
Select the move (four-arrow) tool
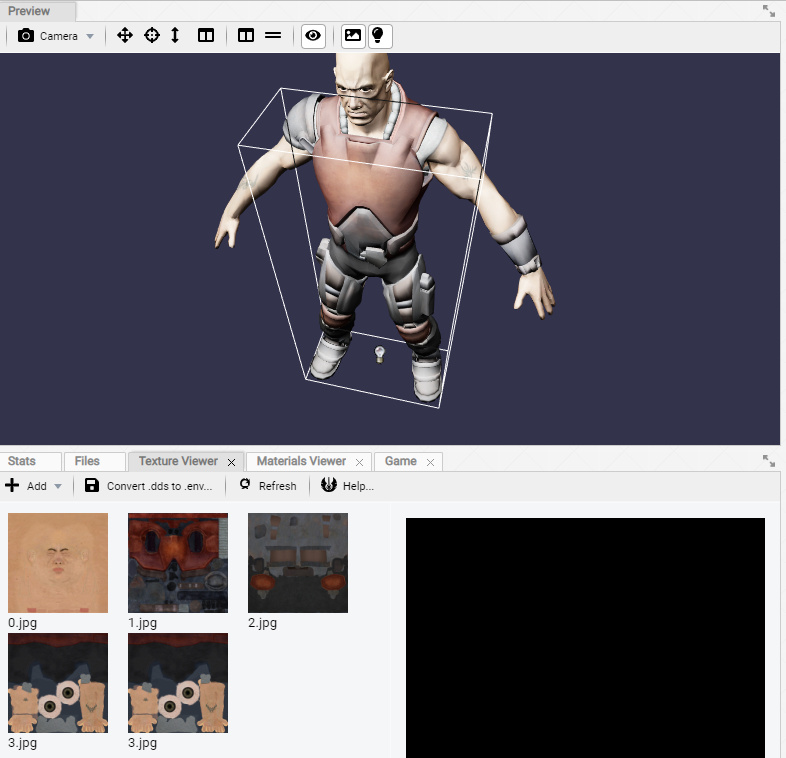[125, 36]
